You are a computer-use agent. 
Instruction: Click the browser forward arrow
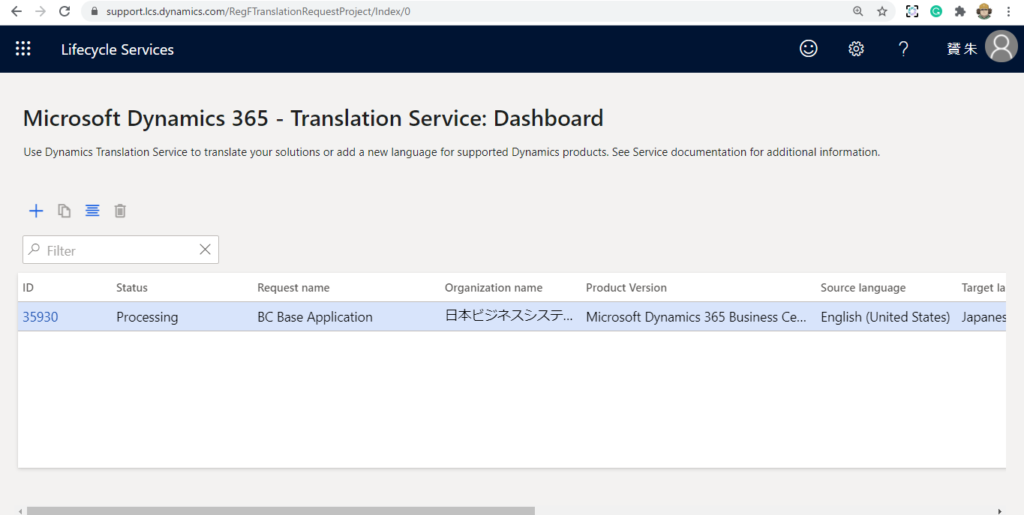tap(40, 11)
